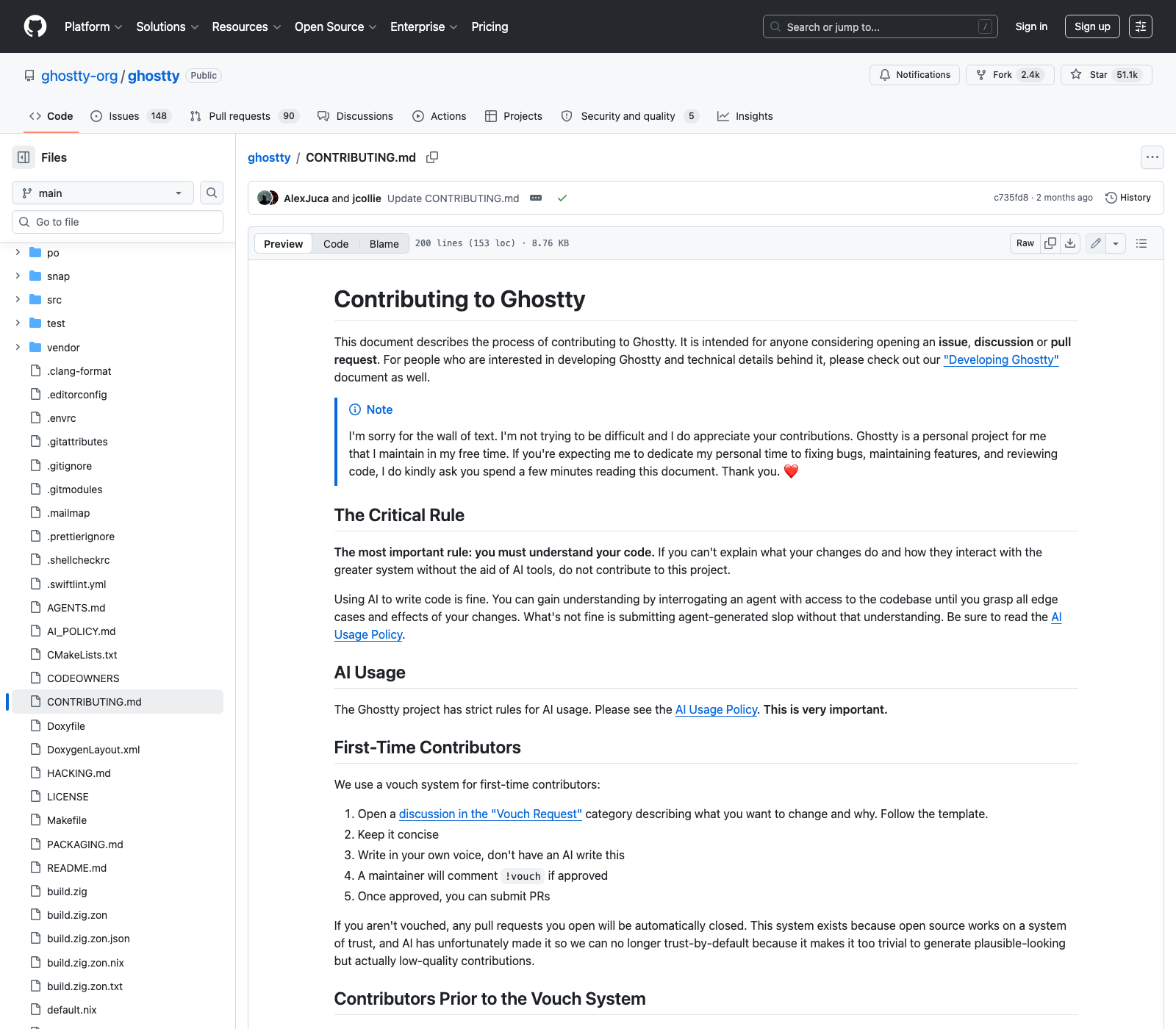Open Security and quality tab
1176x1029 pixels.
pyautogui.click(x=629, y=116)
